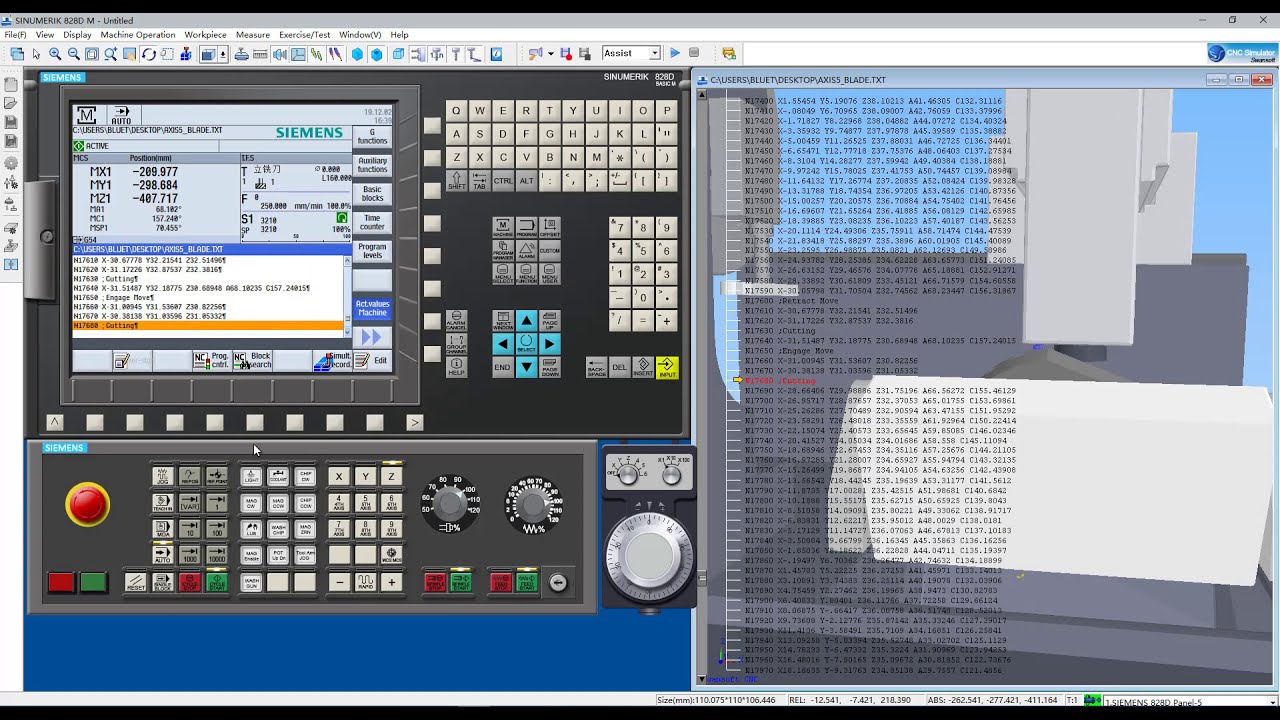The image size is (1280, 720).
Task: Click G functions softkey
Action: tap(372, 138)
